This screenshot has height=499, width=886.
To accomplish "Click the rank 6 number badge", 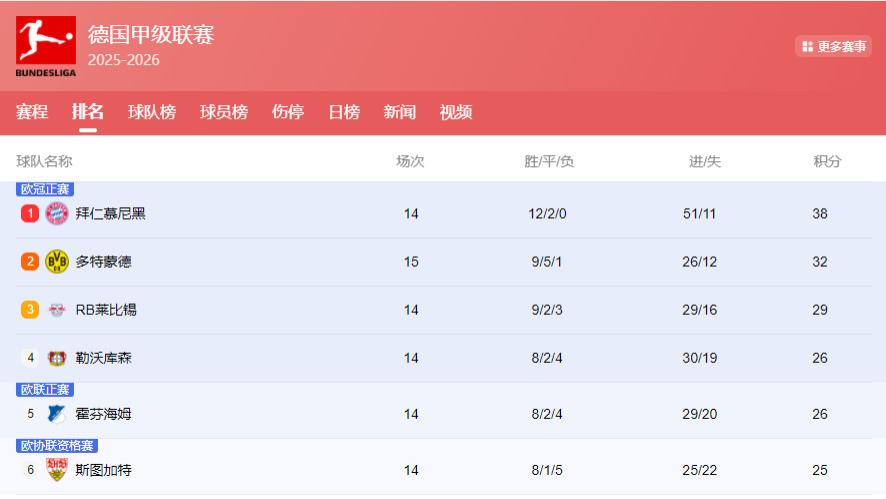I will [31, 470].
